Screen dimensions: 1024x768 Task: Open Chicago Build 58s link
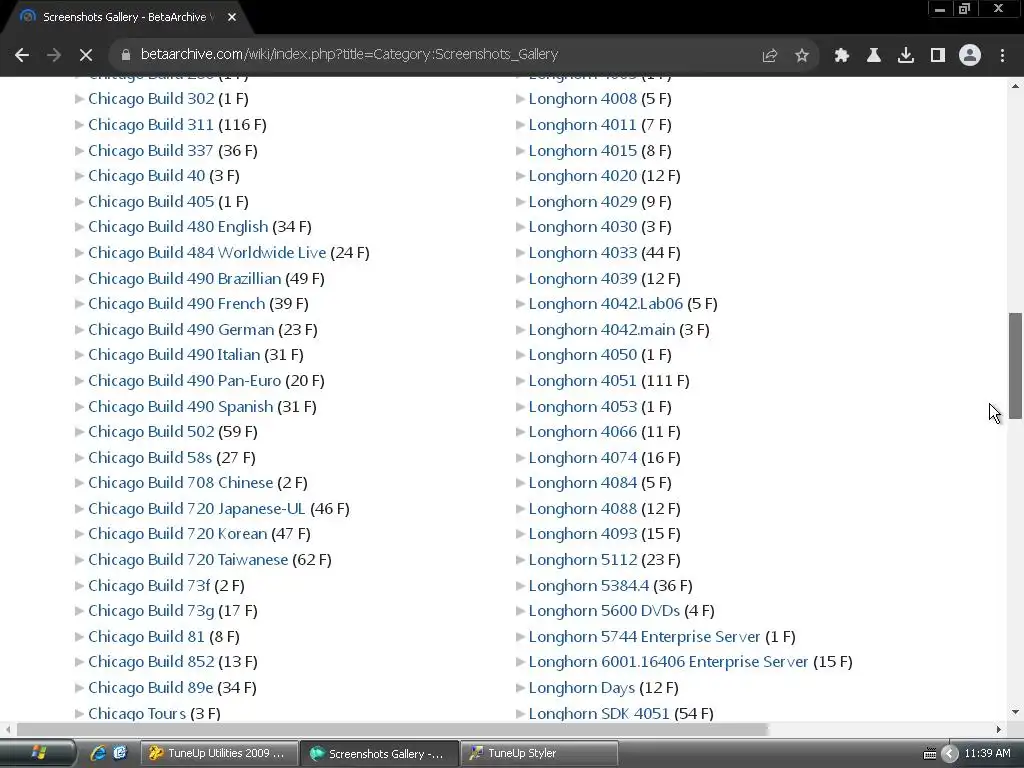pyautogui.click(x=150, y=458)
